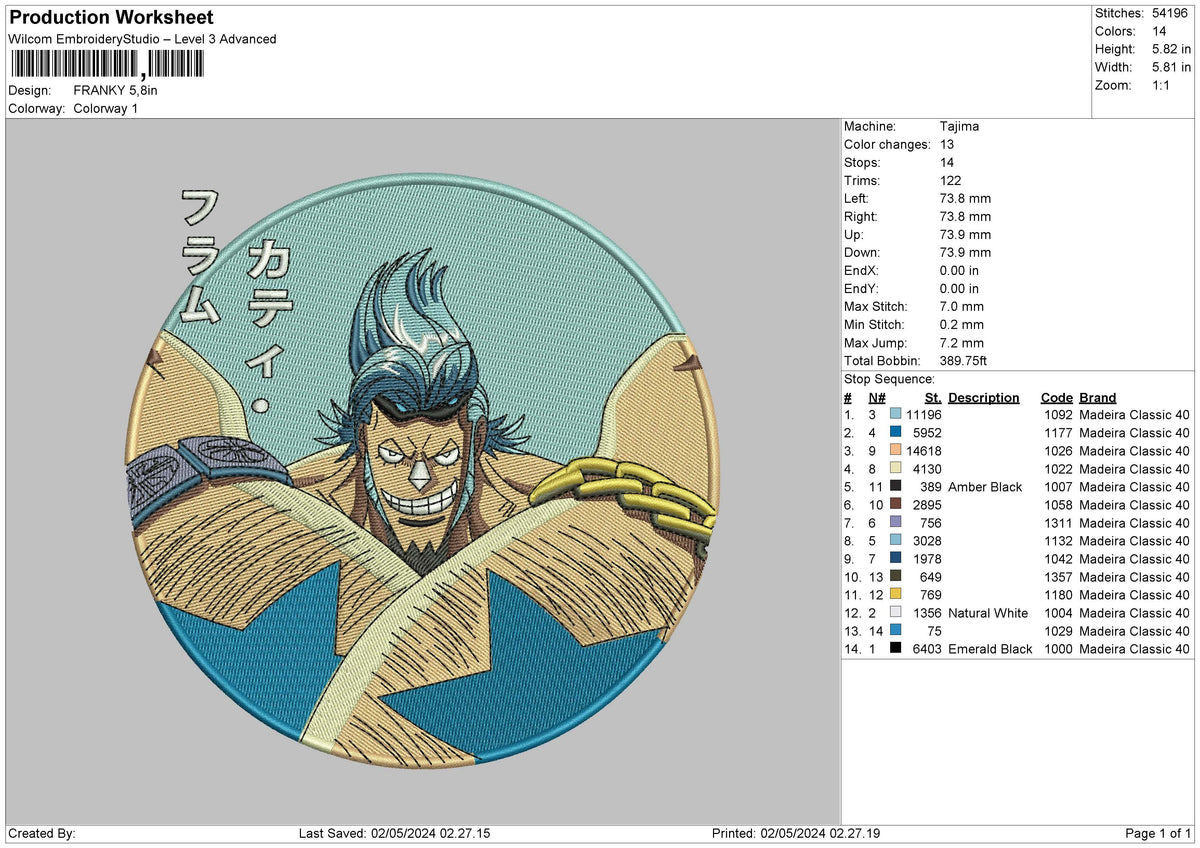Select the Color changes value 13

pos(947,145)
